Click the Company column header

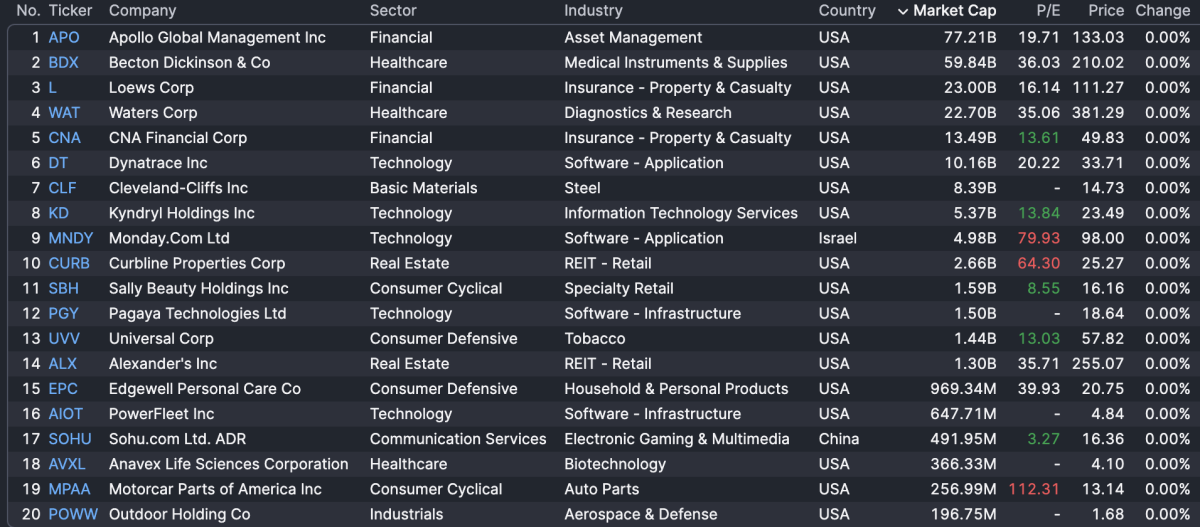[142, 11]
